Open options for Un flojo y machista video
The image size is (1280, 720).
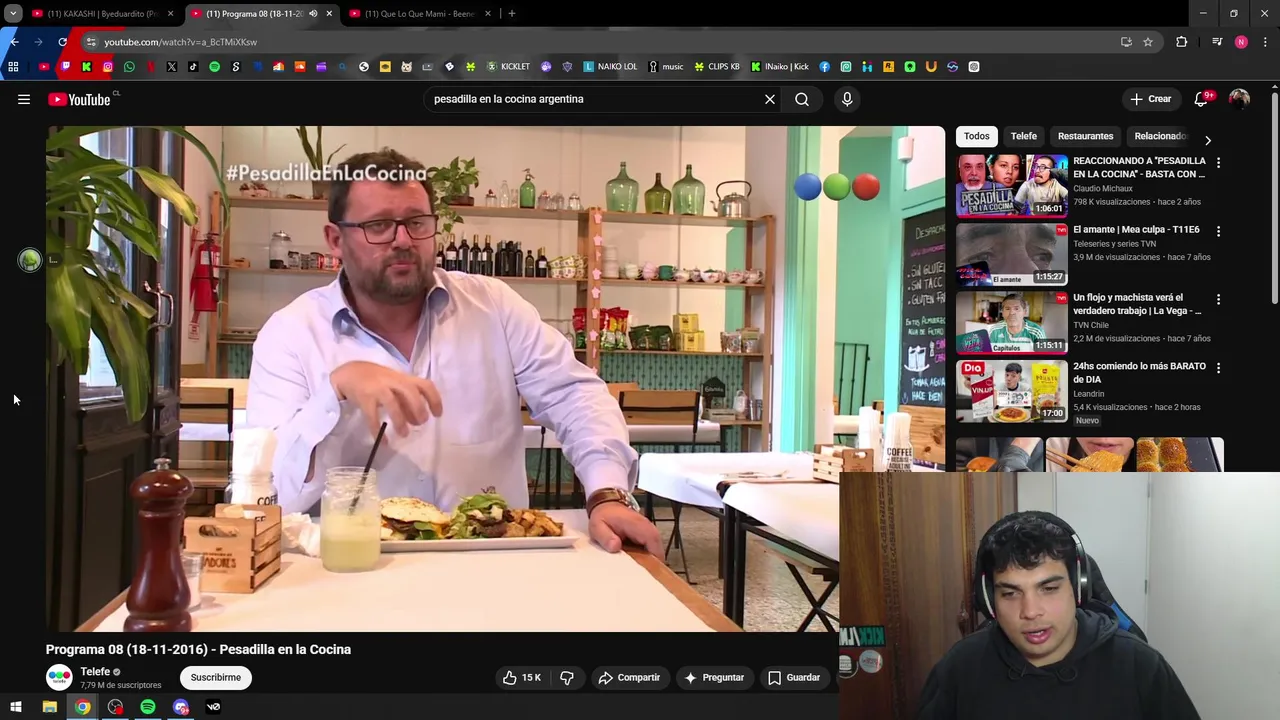click(x=1218, y=299)
